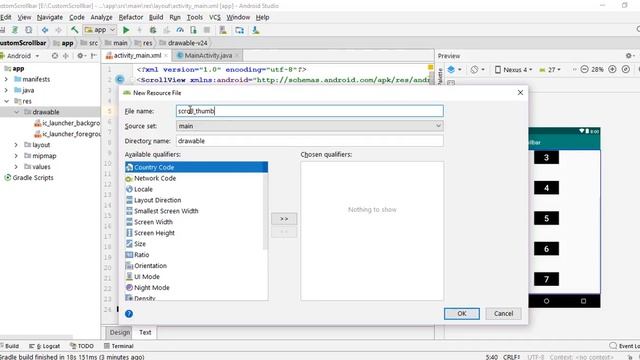
Task: Zoom in the preview with plus icon
Action: 612,69
